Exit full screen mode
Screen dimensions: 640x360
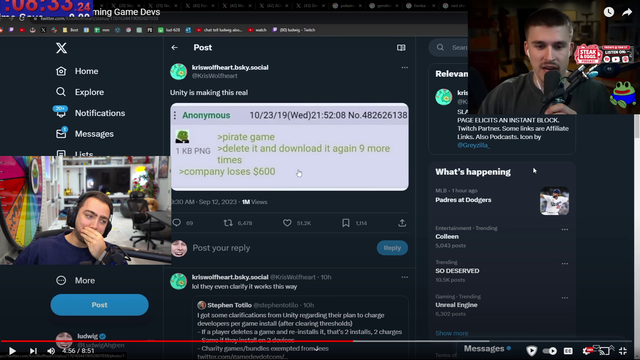tap(623, 351)
